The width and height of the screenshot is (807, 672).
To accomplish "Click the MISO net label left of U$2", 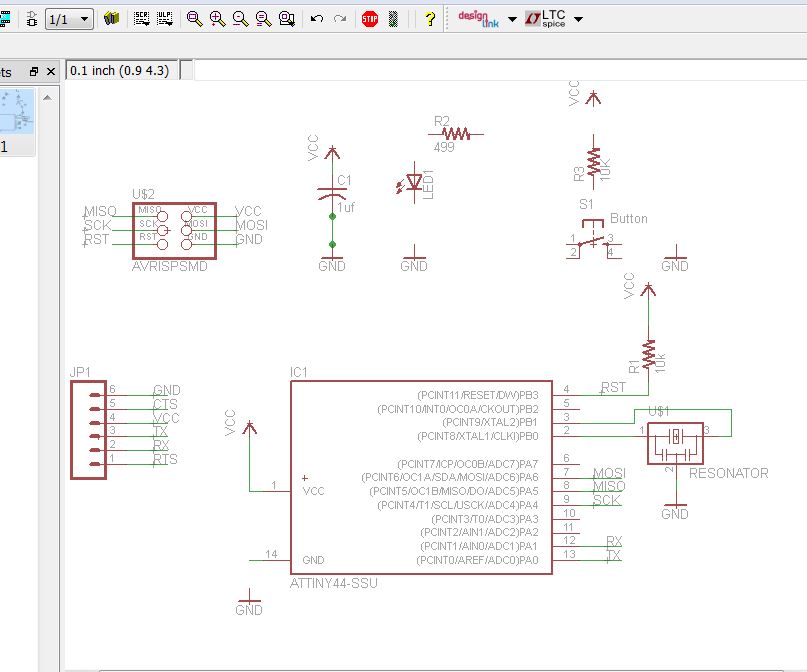I will tap(100, 211).
